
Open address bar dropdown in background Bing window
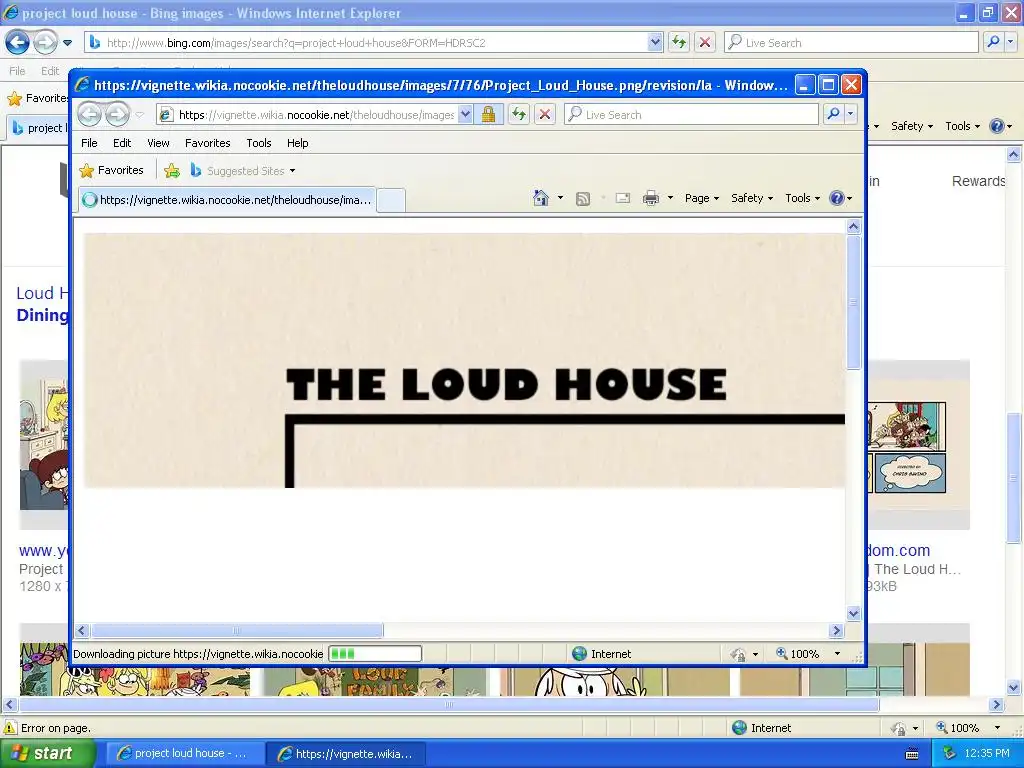tap(655, 42)
